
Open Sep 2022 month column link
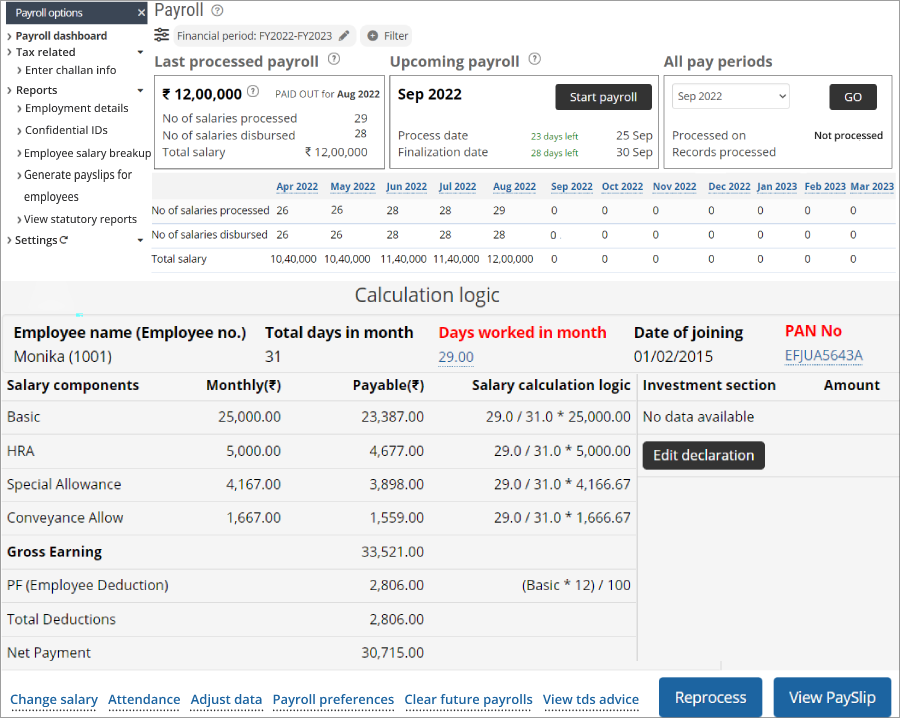tap(572, 187)
